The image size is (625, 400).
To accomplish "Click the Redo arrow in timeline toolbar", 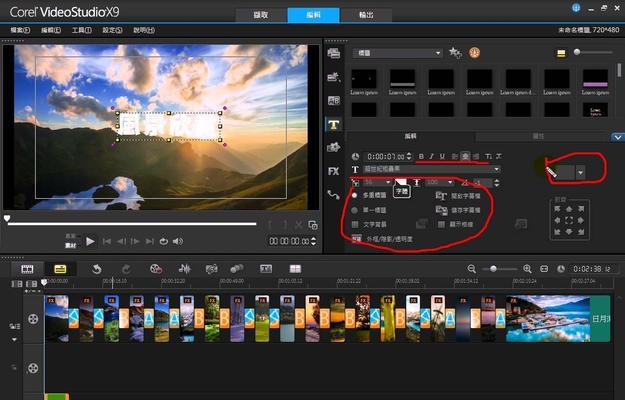I will pyautogui.click(x=126, y=269).
